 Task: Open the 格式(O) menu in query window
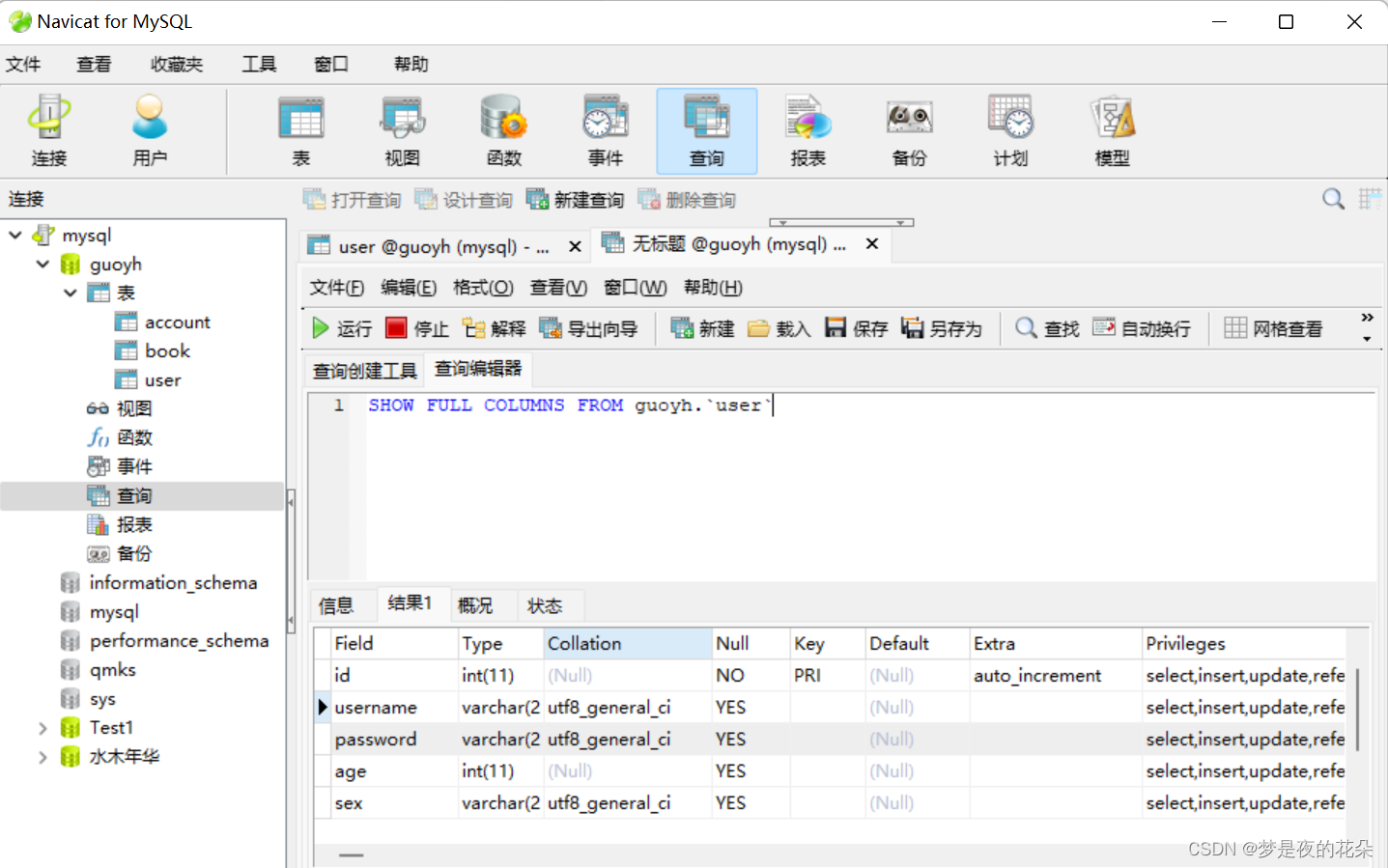point(483,288)
